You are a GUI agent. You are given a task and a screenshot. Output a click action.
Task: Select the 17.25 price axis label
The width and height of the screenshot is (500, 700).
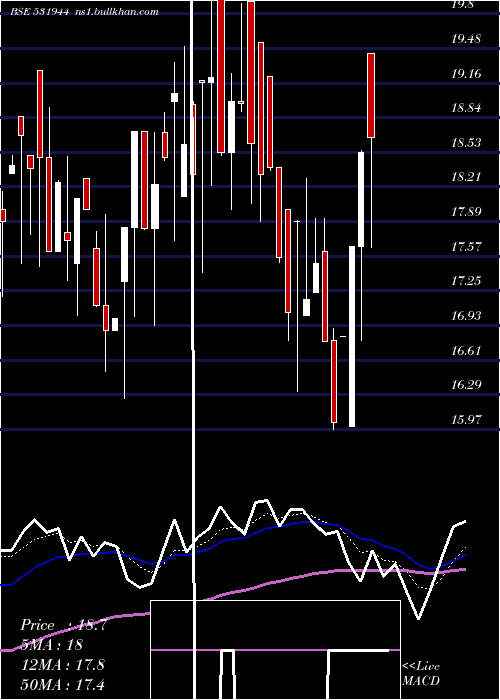coord(466,281)
